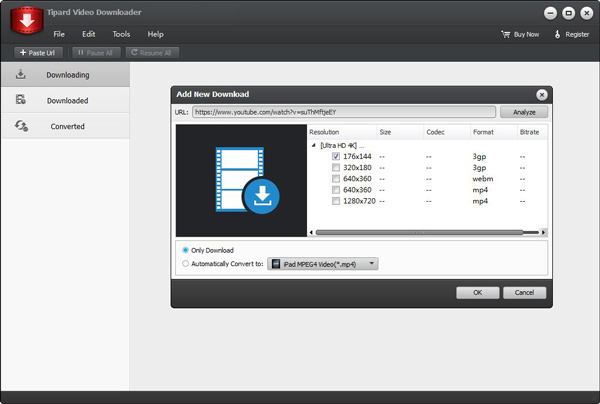Screen dimensions: 600x404
Task: Switch to the Downloaded tab
Action: point(65,100)
